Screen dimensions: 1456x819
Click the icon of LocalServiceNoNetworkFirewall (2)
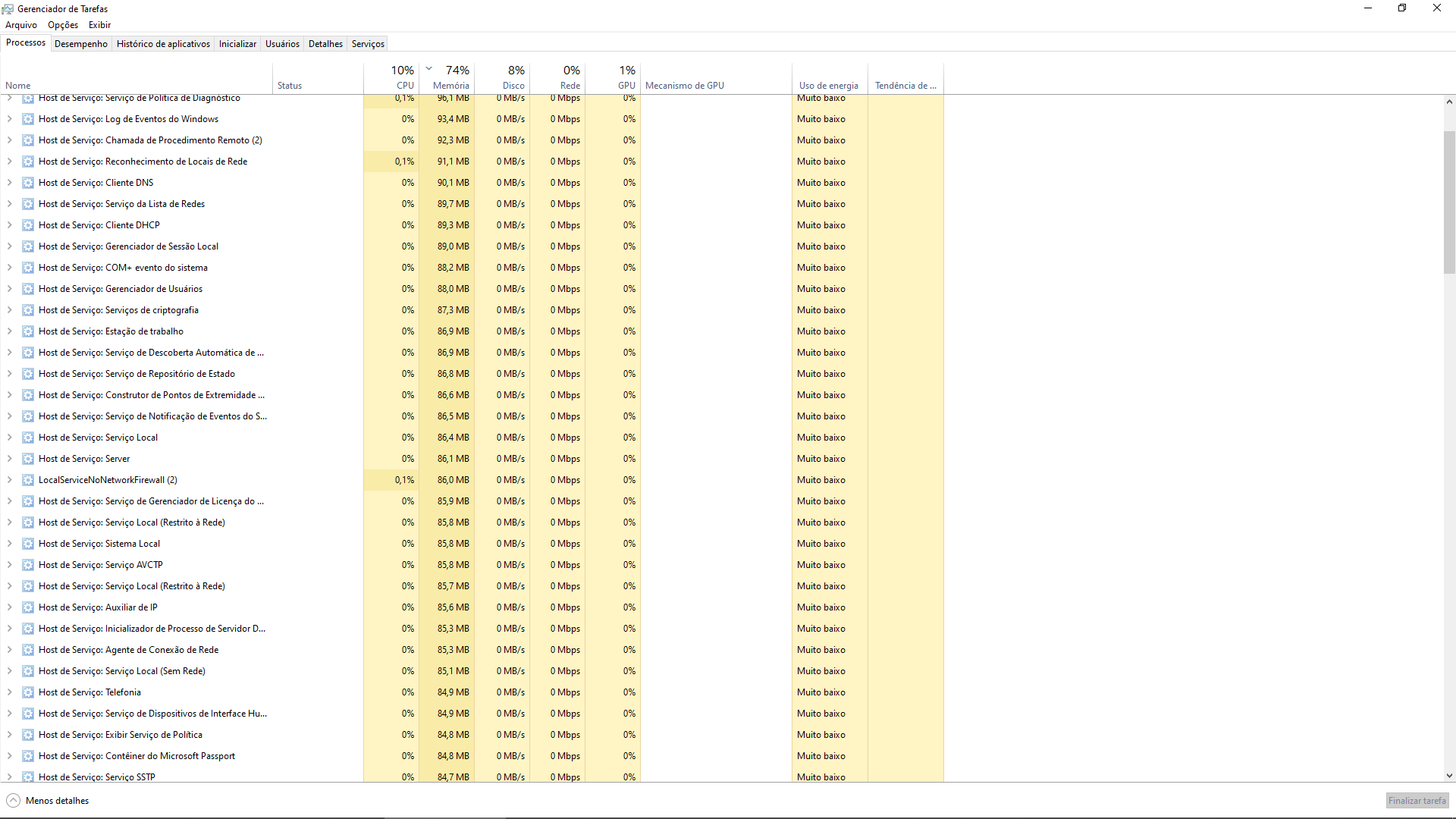coord(28,480)
